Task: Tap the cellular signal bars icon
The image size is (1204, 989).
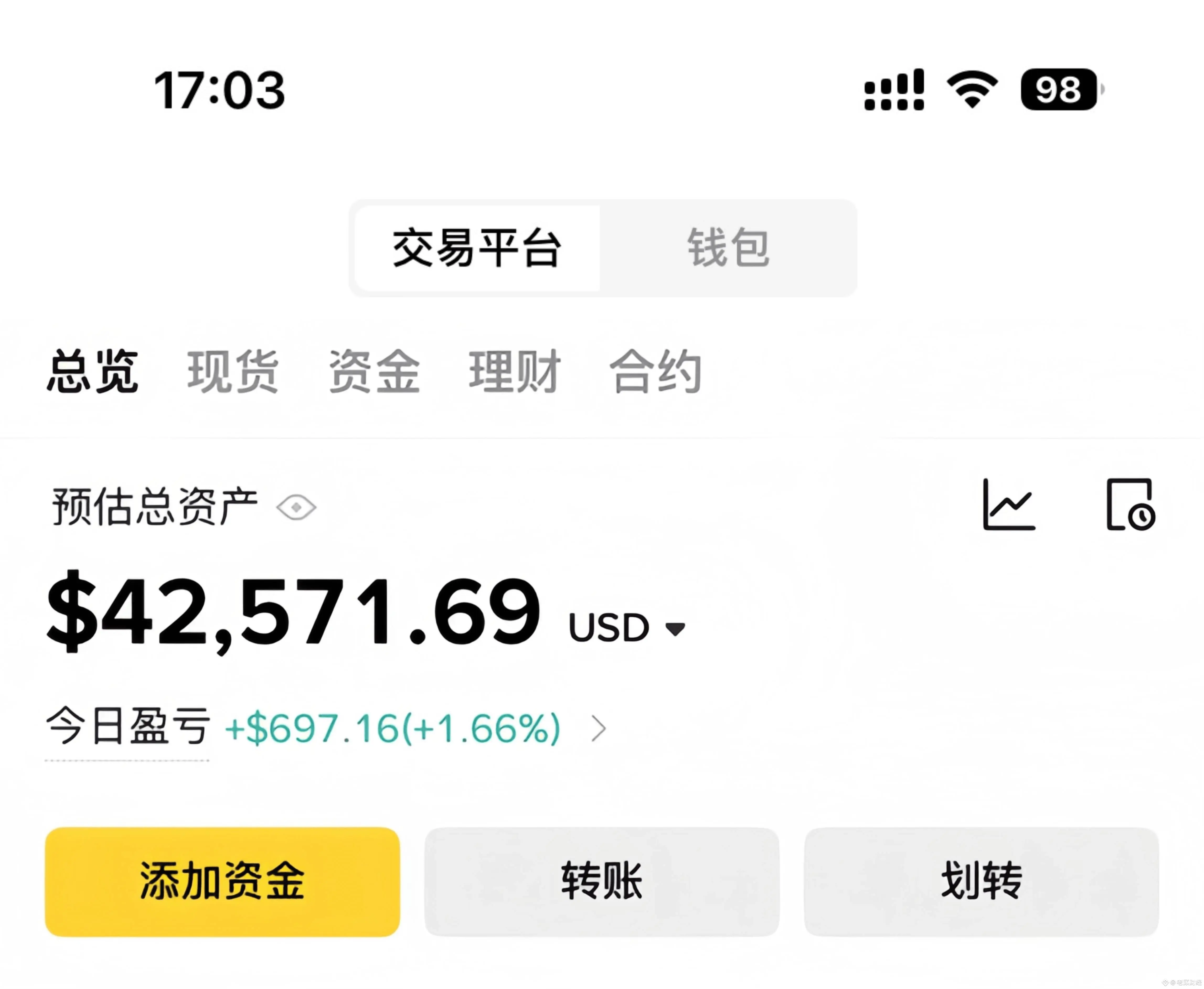Action: pyautogui.click(x=893, y=89)
